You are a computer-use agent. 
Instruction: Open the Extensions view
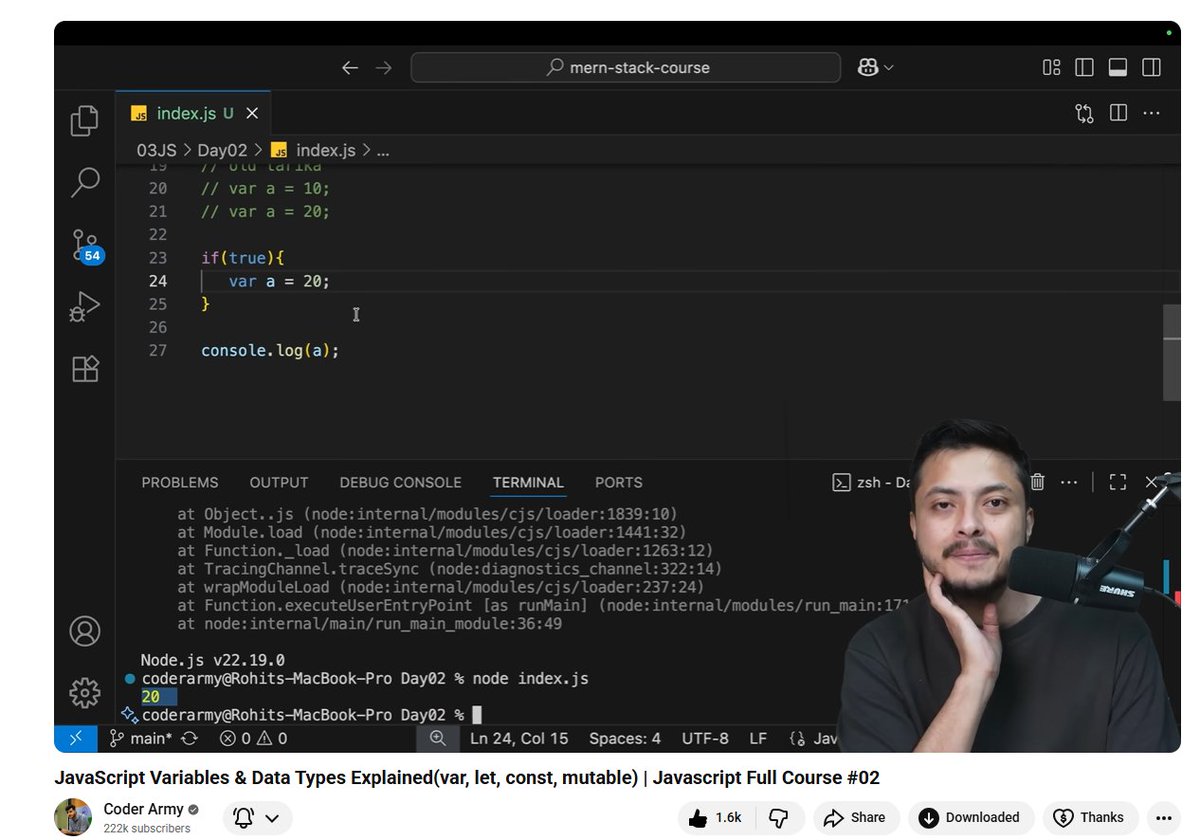coord(85,369)
